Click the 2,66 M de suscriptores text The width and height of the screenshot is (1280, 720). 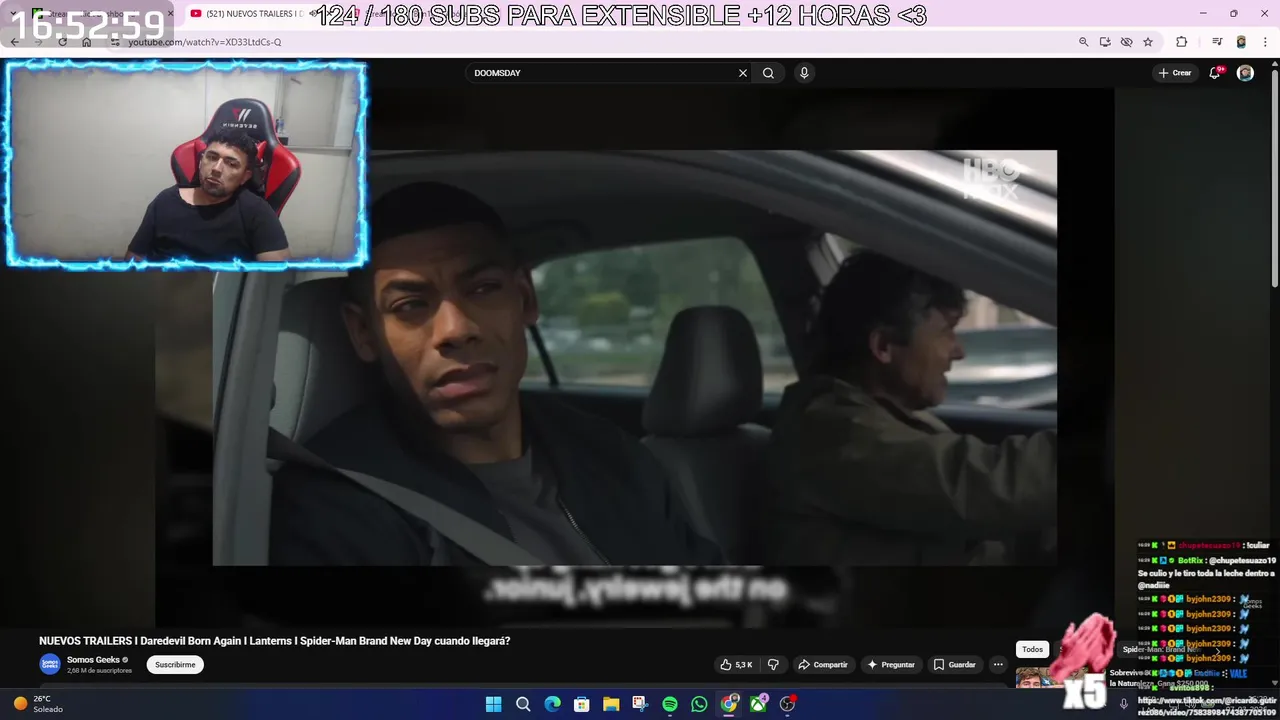(99, 671)
